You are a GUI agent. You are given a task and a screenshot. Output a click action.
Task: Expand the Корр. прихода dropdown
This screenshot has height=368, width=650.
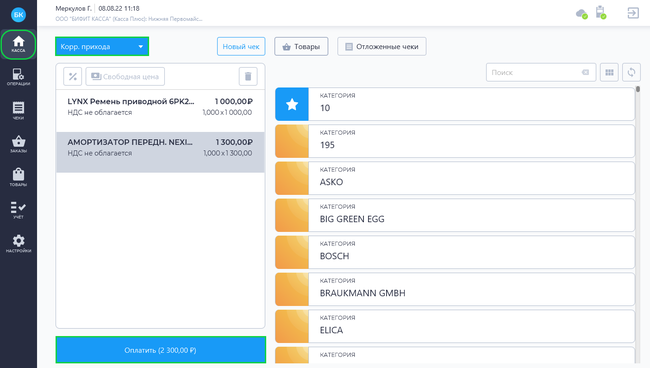(x=102, y=46)
